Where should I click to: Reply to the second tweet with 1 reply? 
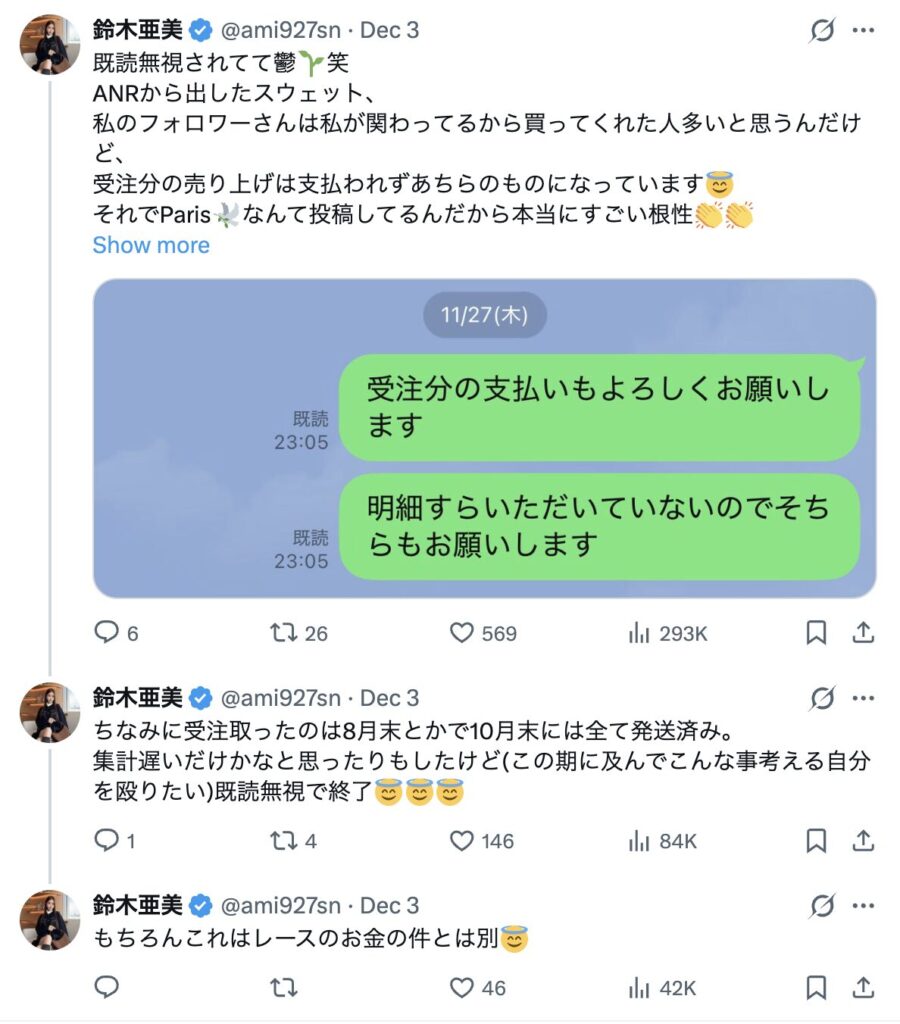107,841
